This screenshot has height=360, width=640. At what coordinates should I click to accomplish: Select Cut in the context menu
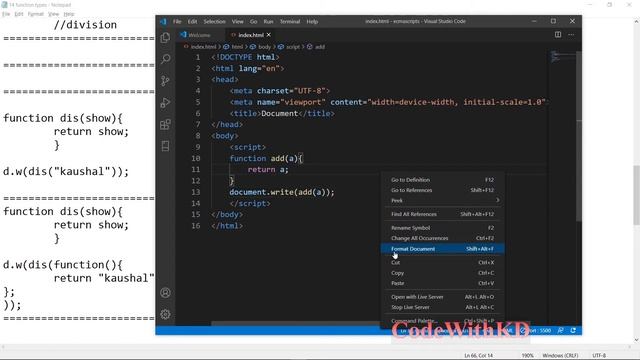[442, 262]
